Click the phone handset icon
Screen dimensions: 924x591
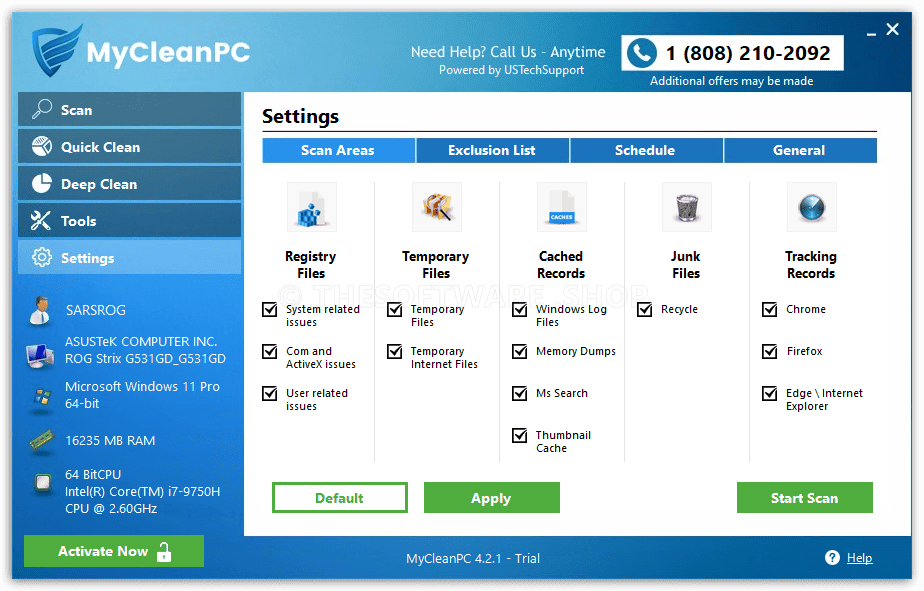click(x=642, y=53)
